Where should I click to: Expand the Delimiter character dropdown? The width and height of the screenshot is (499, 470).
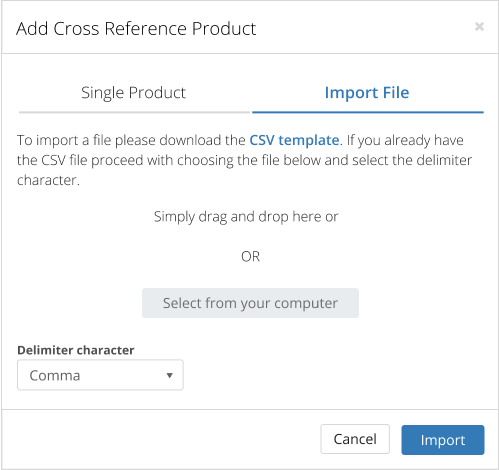(100, 375)
